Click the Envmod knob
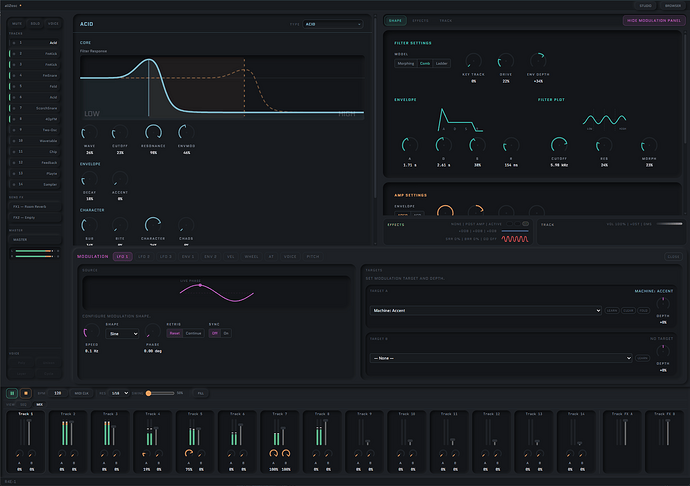The height and width of the screenshot is (486, 690). pyautogui.click(x=186, y=133)
